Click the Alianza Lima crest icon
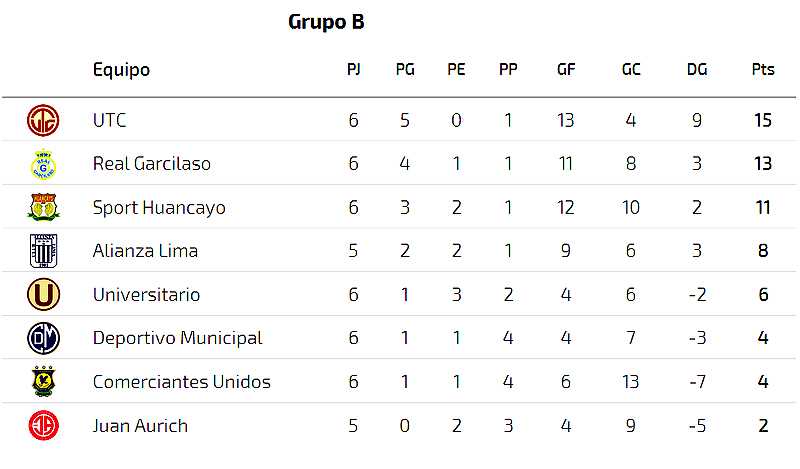The width and height of the screenshot is (800, 469). click(x=43, y=251)
